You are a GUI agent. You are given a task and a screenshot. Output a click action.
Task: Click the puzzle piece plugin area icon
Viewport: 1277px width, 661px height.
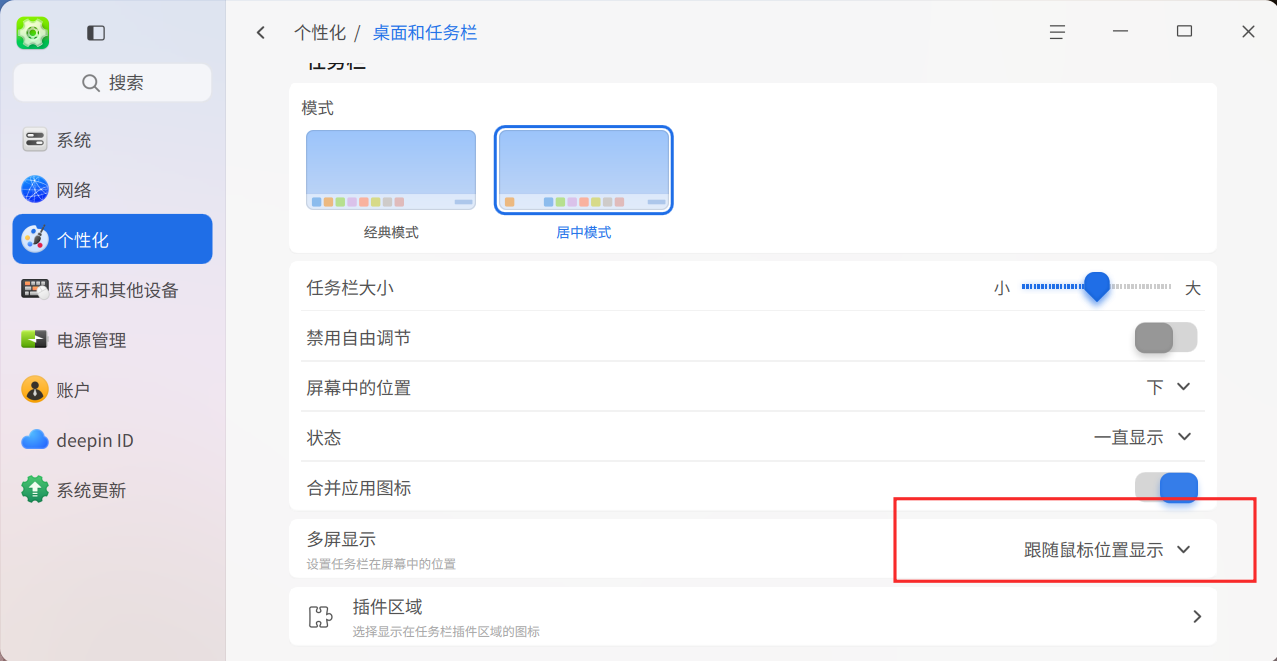click(320, 616)
